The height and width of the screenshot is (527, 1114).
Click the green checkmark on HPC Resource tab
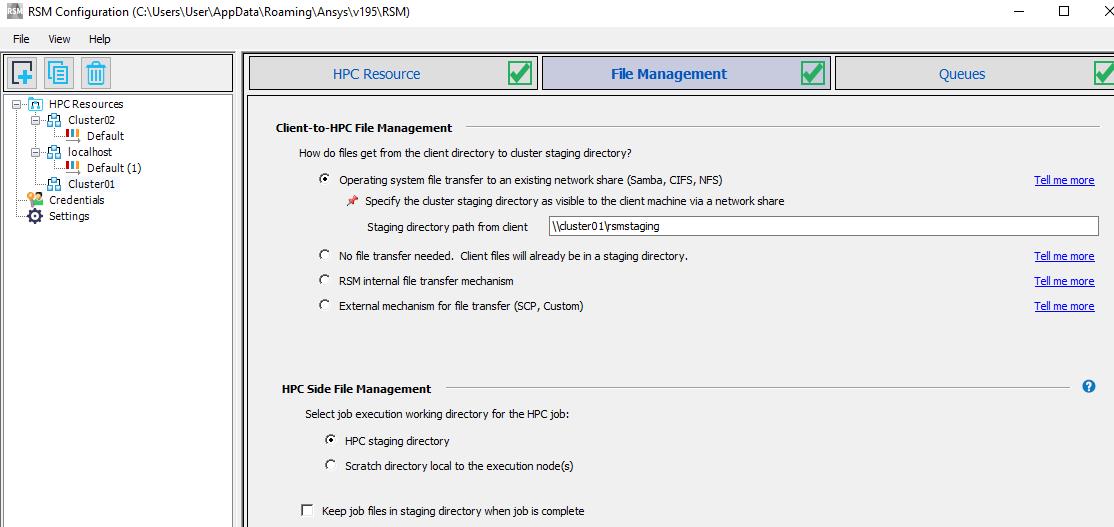(520, 73)
